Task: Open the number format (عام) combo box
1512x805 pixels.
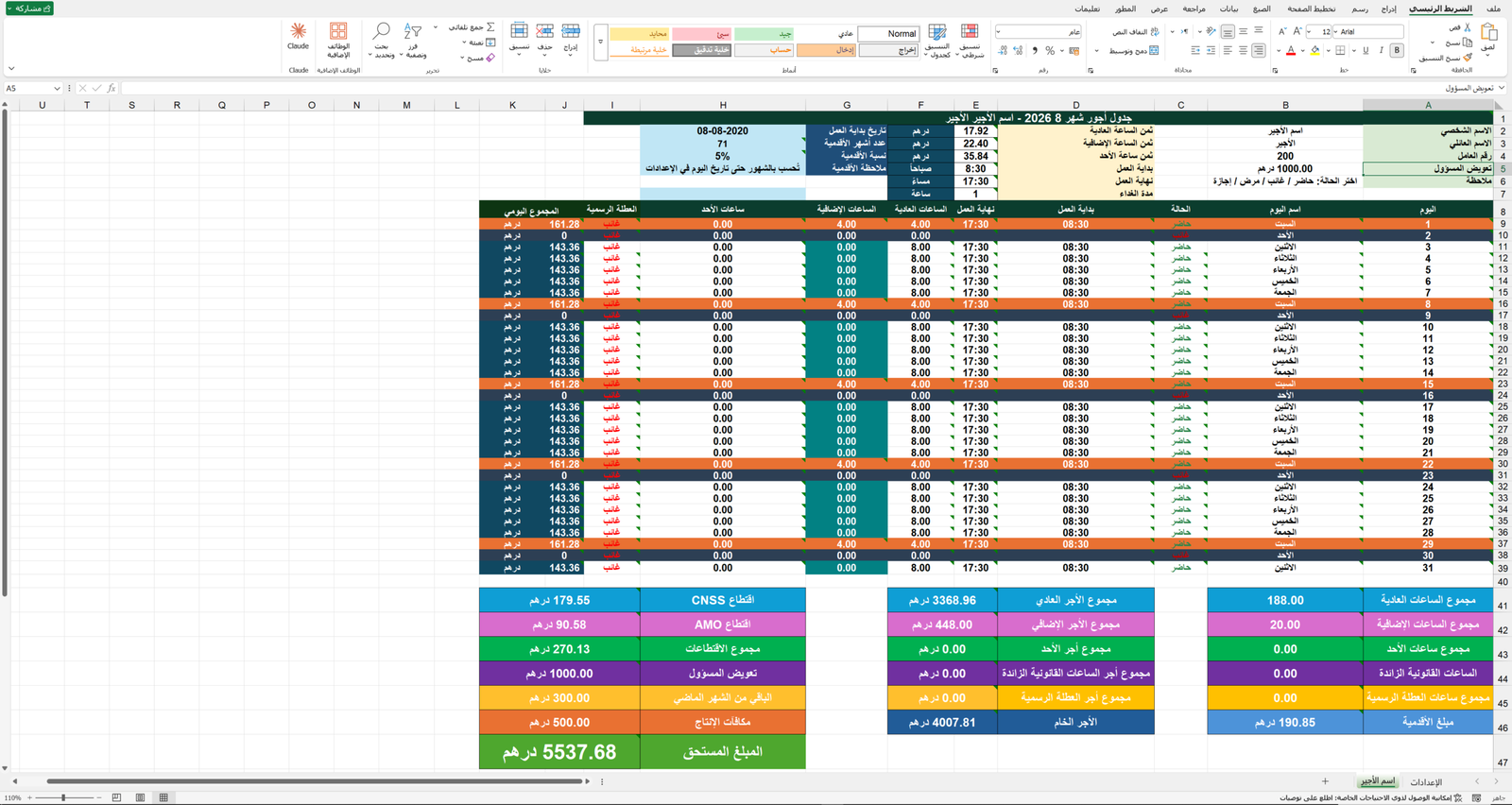Action: coord(1038,31)
